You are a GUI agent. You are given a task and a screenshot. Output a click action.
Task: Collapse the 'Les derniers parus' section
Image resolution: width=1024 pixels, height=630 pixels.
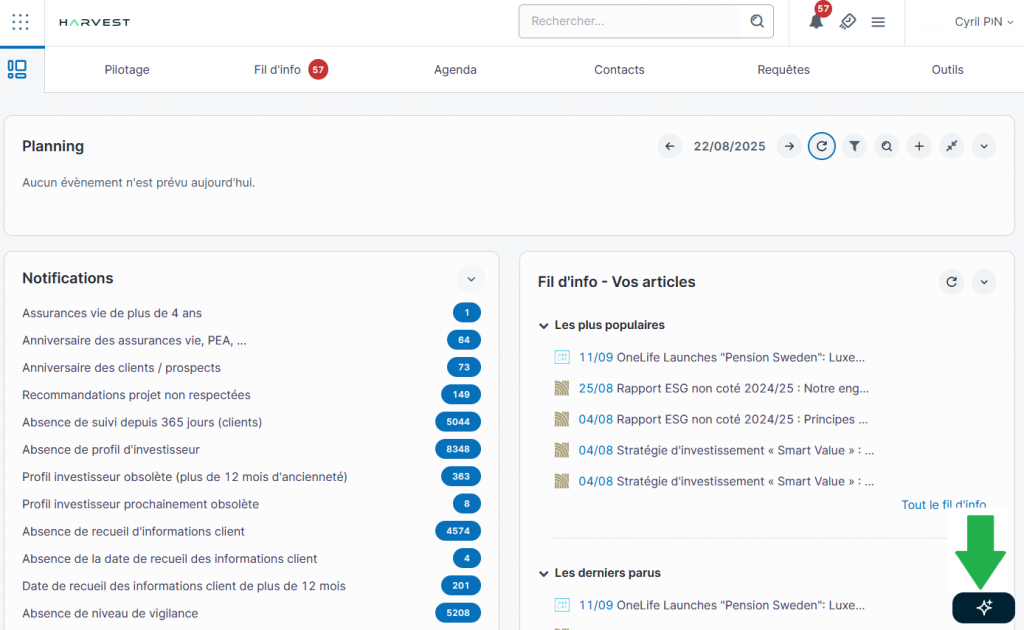coord(544,573)
